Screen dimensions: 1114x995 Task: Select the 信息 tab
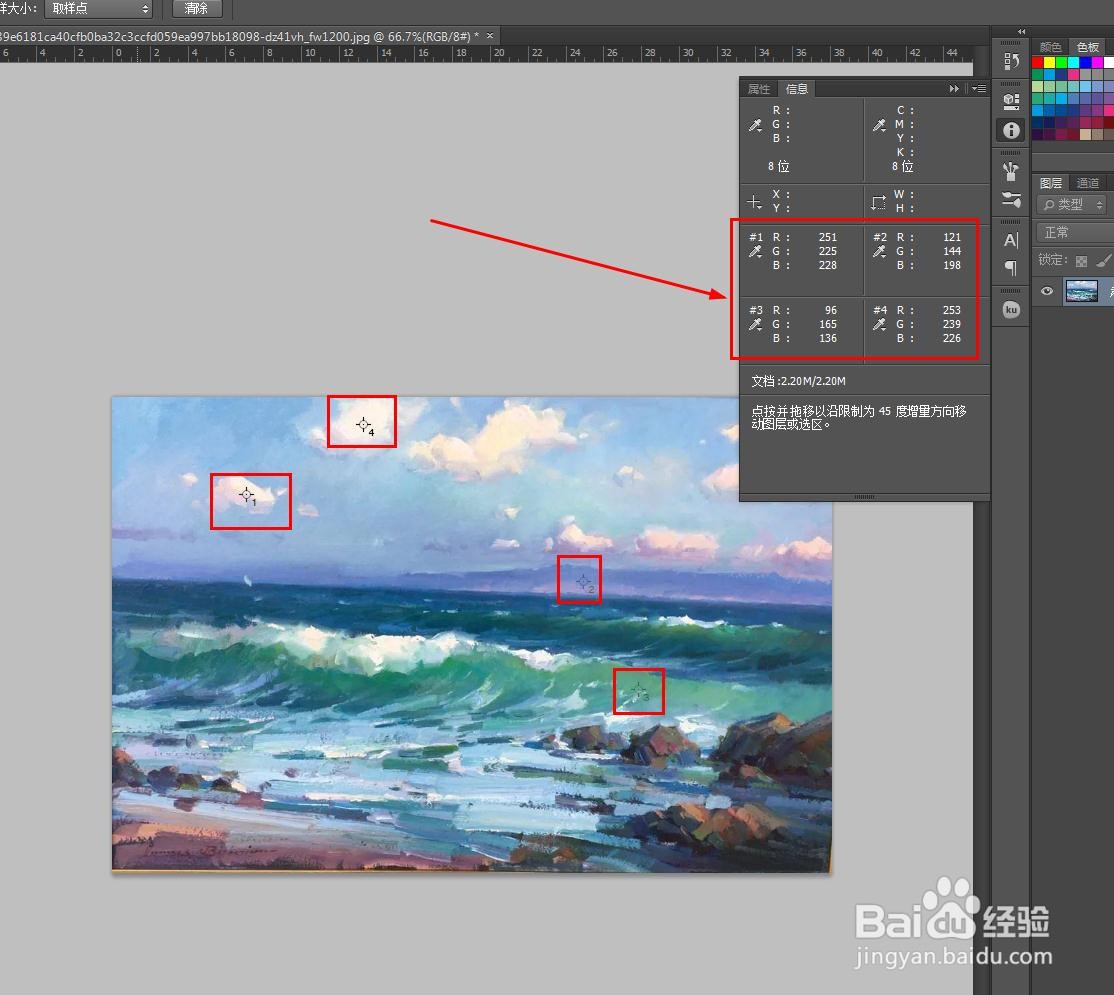tap(796, 89)
